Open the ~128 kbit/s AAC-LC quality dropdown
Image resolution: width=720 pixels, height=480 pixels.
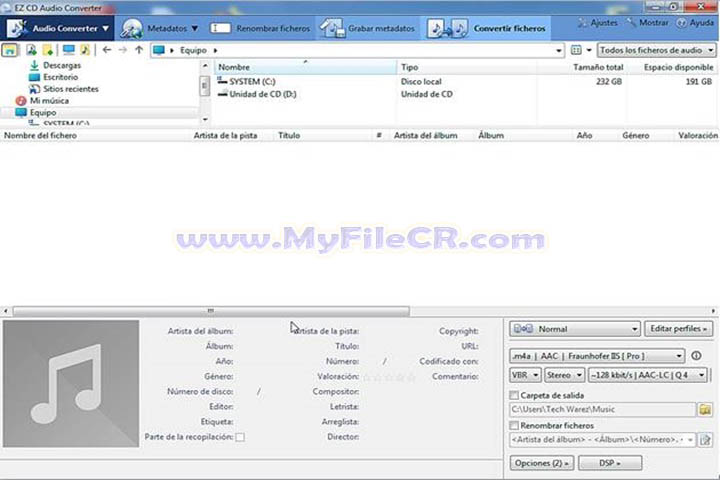pyautogui.click(x=647, y=375)
